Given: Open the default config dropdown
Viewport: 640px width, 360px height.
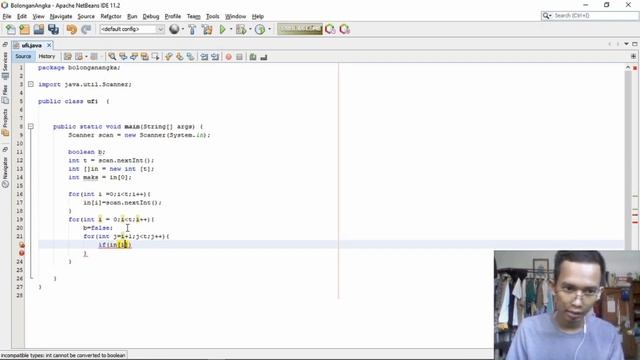Looking at the screenshot, I should 160,29.
